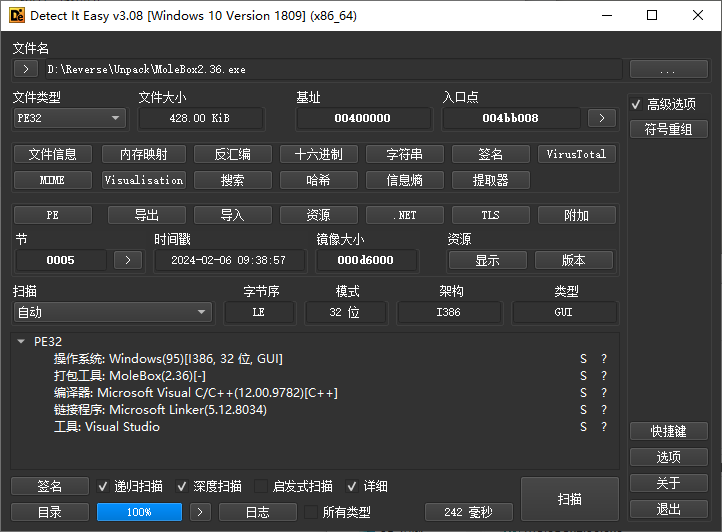Viewport: 722px width, 532px height.
Task: Open the 反汇编 disassembler
Action: 233,154
